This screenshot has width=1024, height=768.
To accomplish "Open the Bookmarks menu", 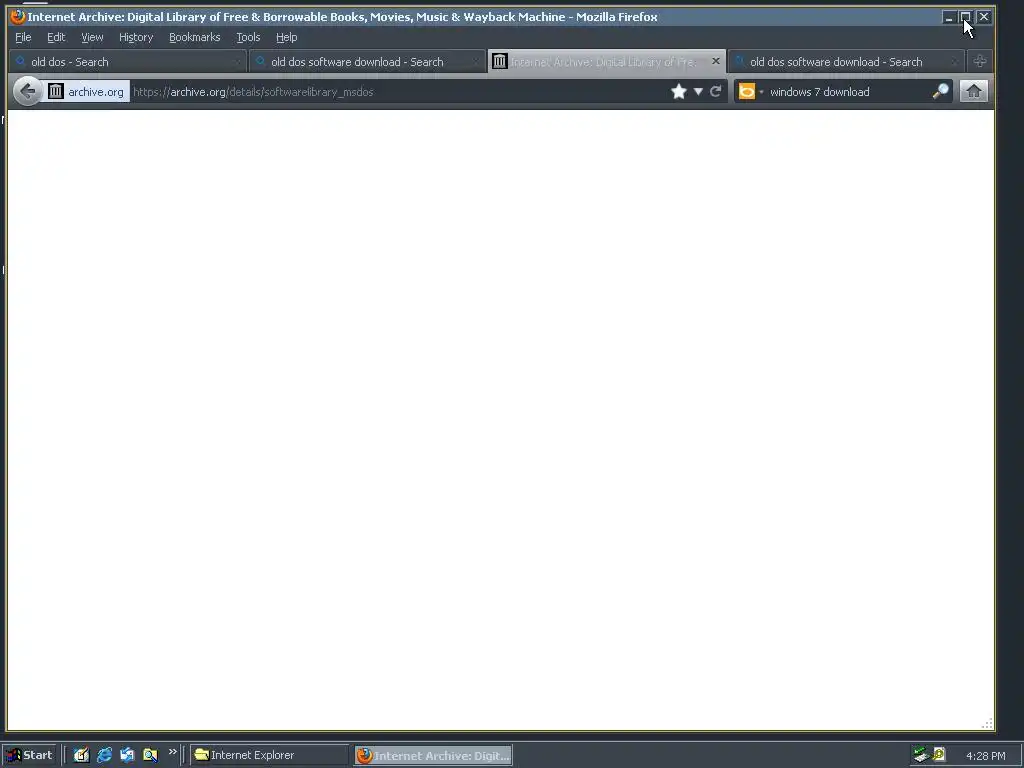I will tap(195, 37).
